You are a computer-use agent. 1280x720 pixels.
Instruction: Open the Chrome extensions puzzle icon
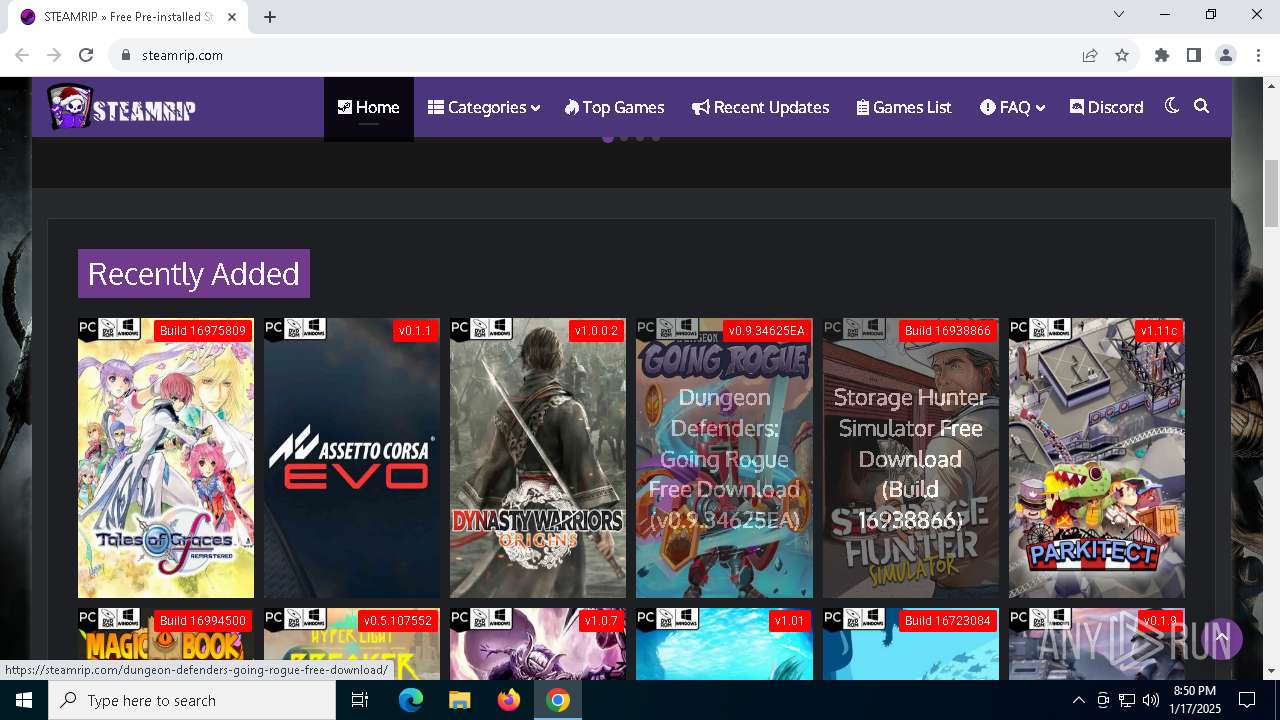(x=1162, y=55)
